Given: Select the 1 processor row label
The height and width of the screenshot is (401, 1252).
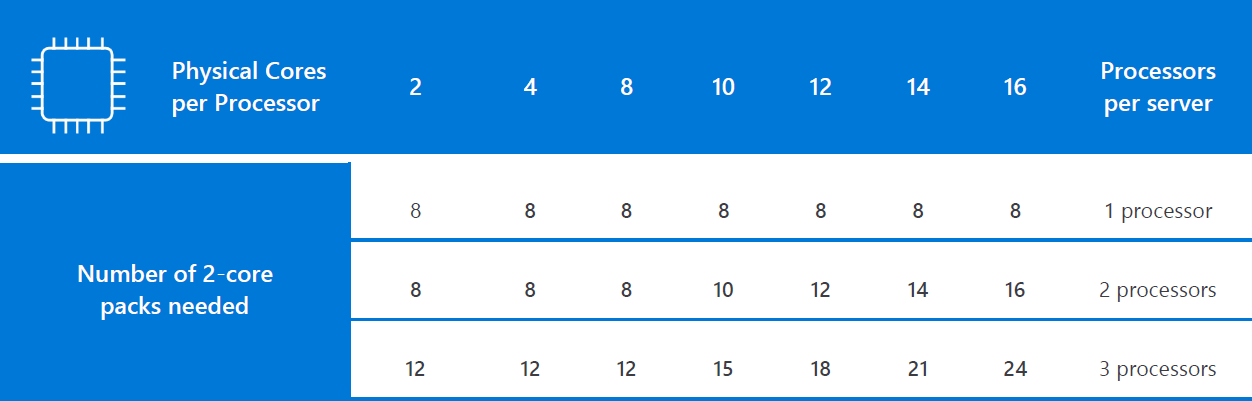Looking at the screenshot, I should pyautogui.click(x=1158, y=211).
